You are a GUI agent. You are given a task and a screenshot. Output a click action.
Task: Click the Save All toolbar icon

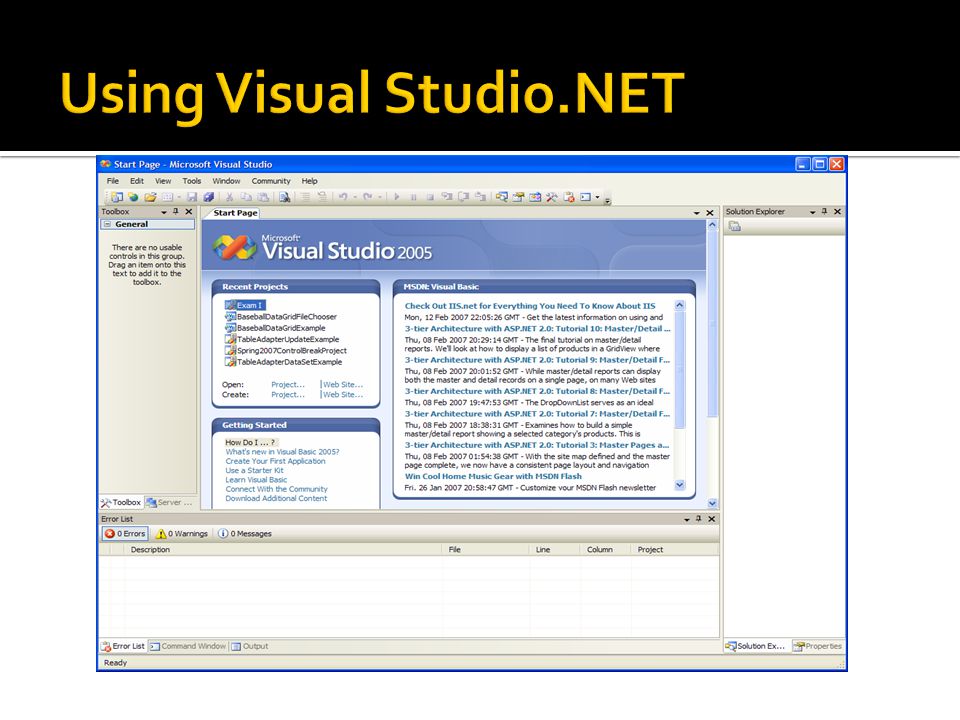coord(209,197)
